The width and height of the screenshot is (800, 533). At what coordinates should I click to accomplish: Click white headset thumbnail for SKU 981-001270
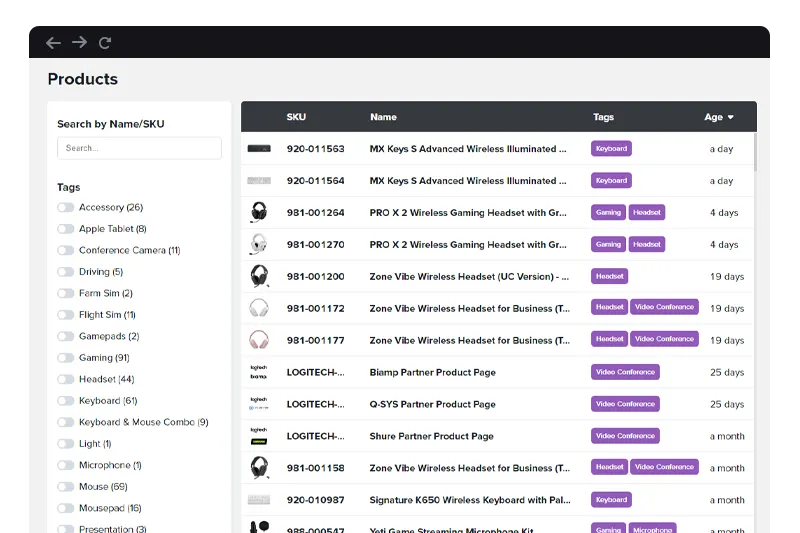259,244
